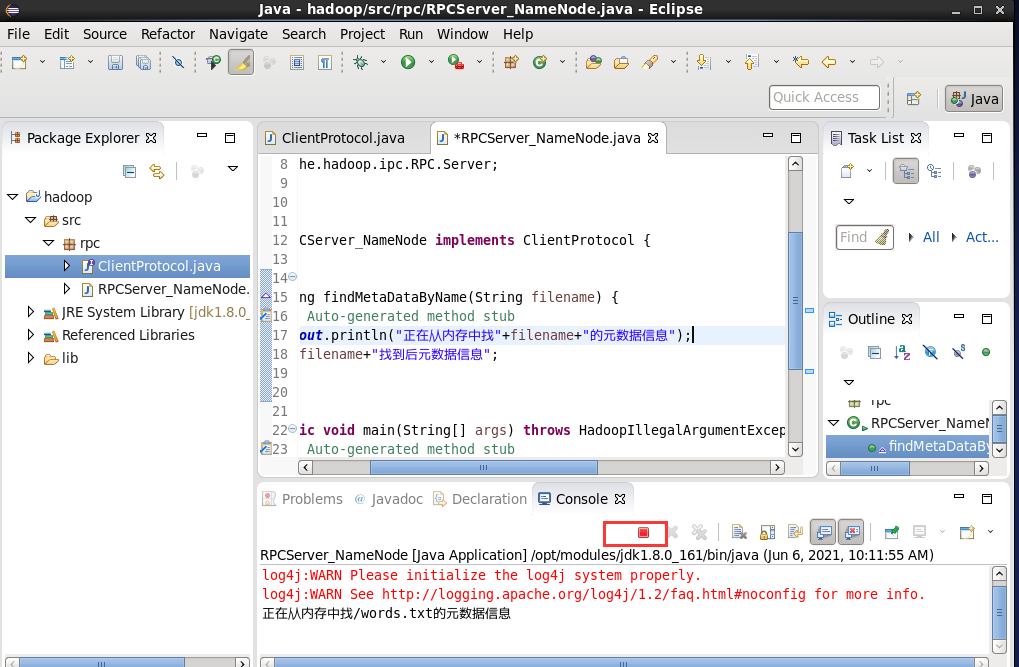Toggle Show Console on standard error
Viewport: 1019px width, 667px height.
[851, 532]
